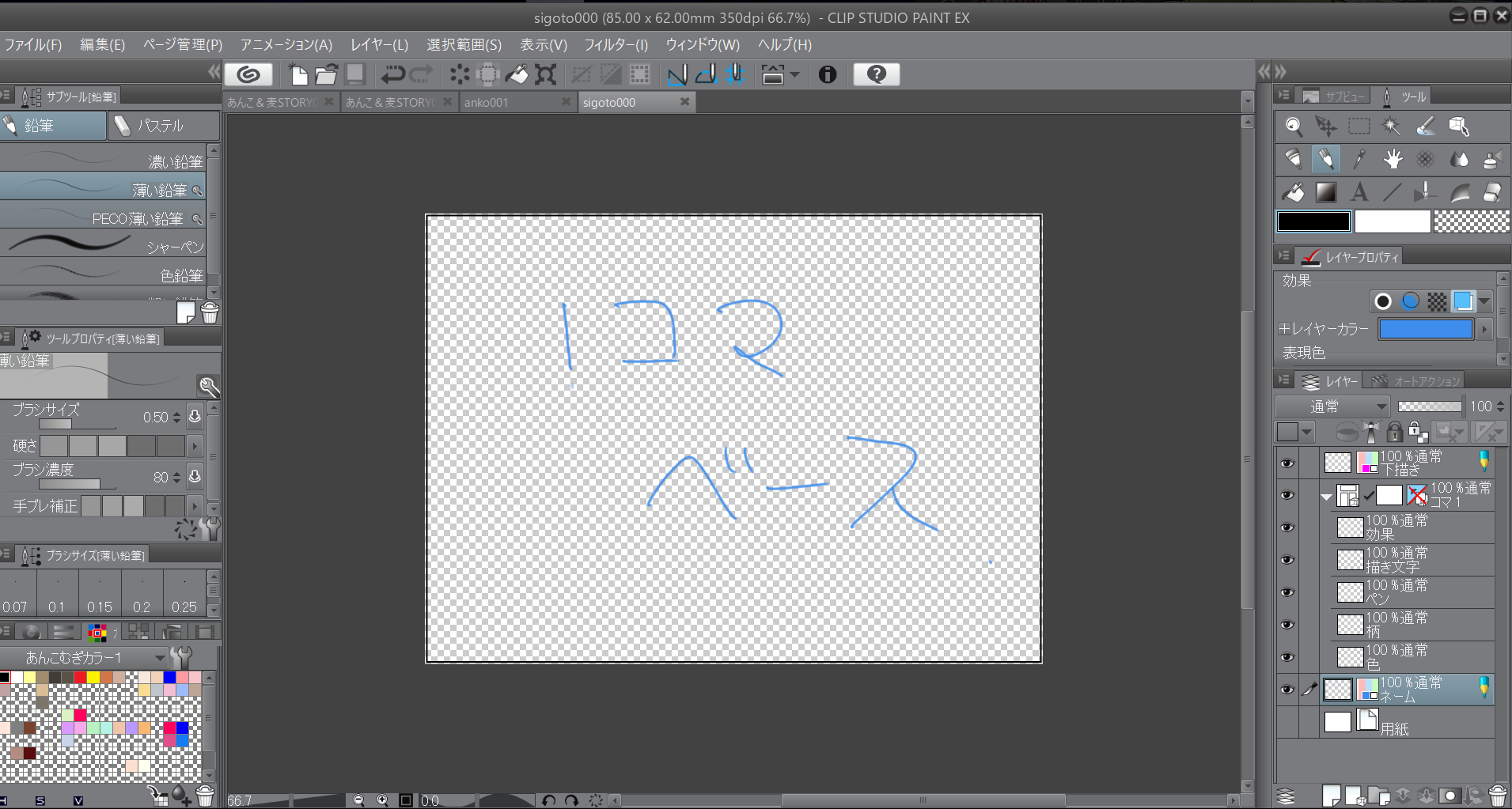1512x809 pixels.
Task: Click the Undo arrow in the toolbar
Action: [x=392, y=74]
